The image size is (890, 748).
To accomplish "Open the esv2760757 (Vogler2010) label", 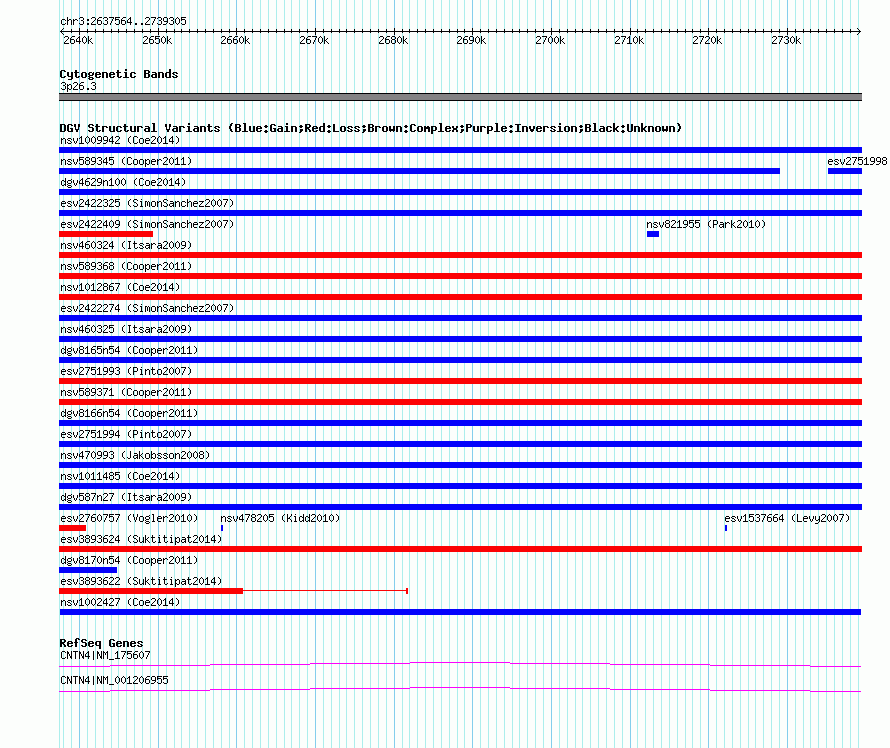I will click(129, 518).
